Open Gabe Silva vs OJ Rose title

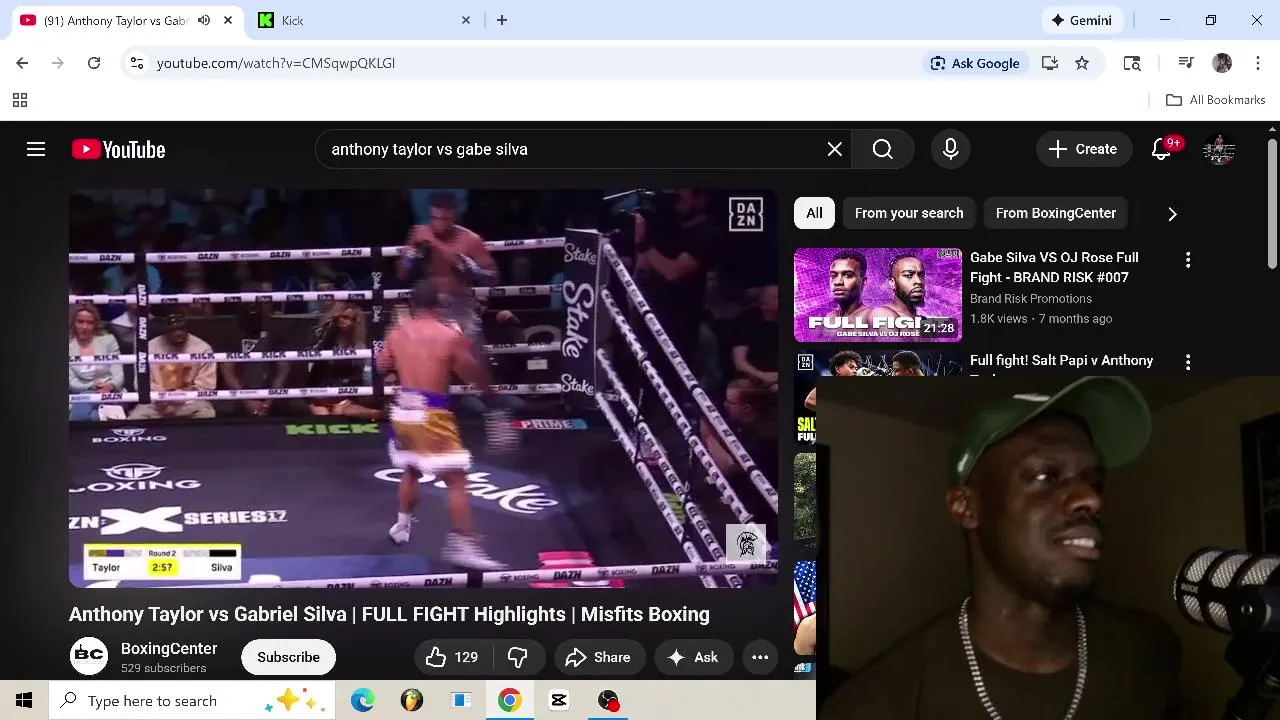point(1054,267)
